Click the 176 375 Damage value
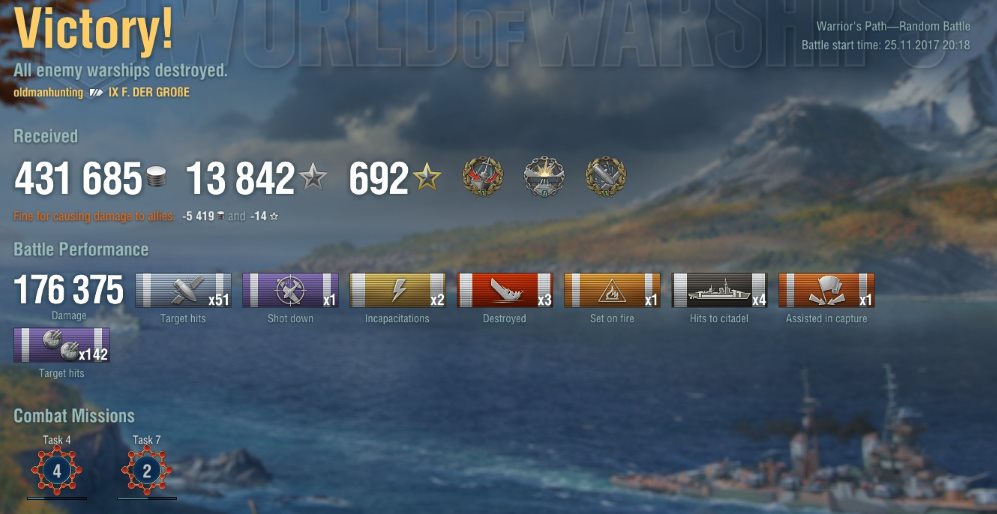 69,290
